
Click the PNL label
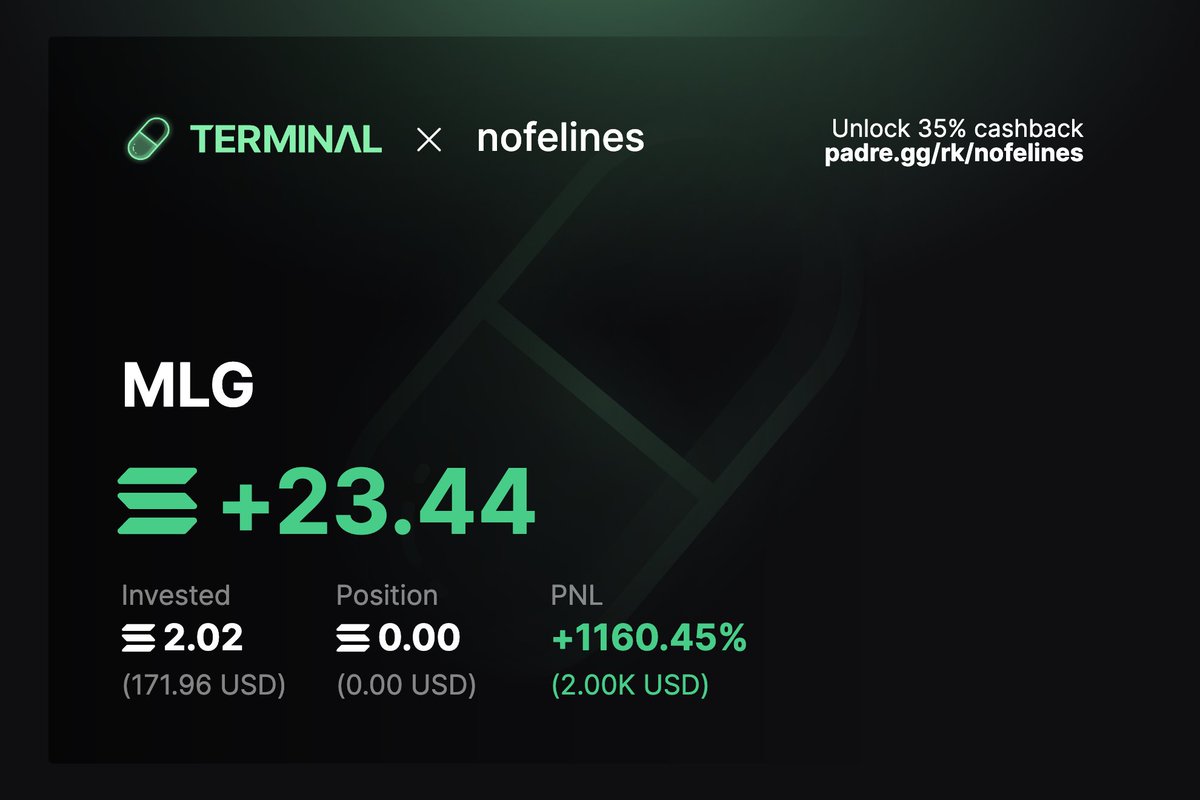(x=578, y=595)
